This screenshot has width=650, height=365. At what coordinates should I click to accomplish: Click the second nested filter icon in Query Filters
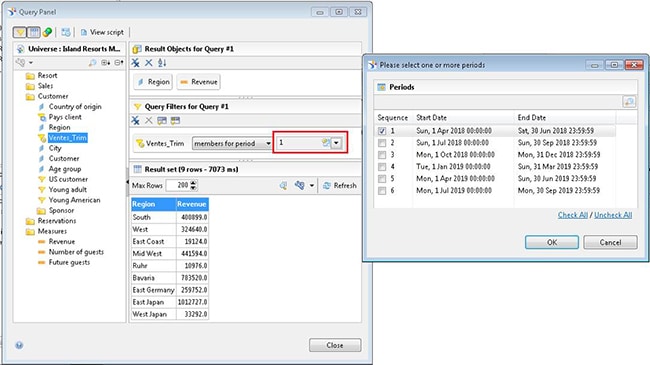(x=175, y=121)
